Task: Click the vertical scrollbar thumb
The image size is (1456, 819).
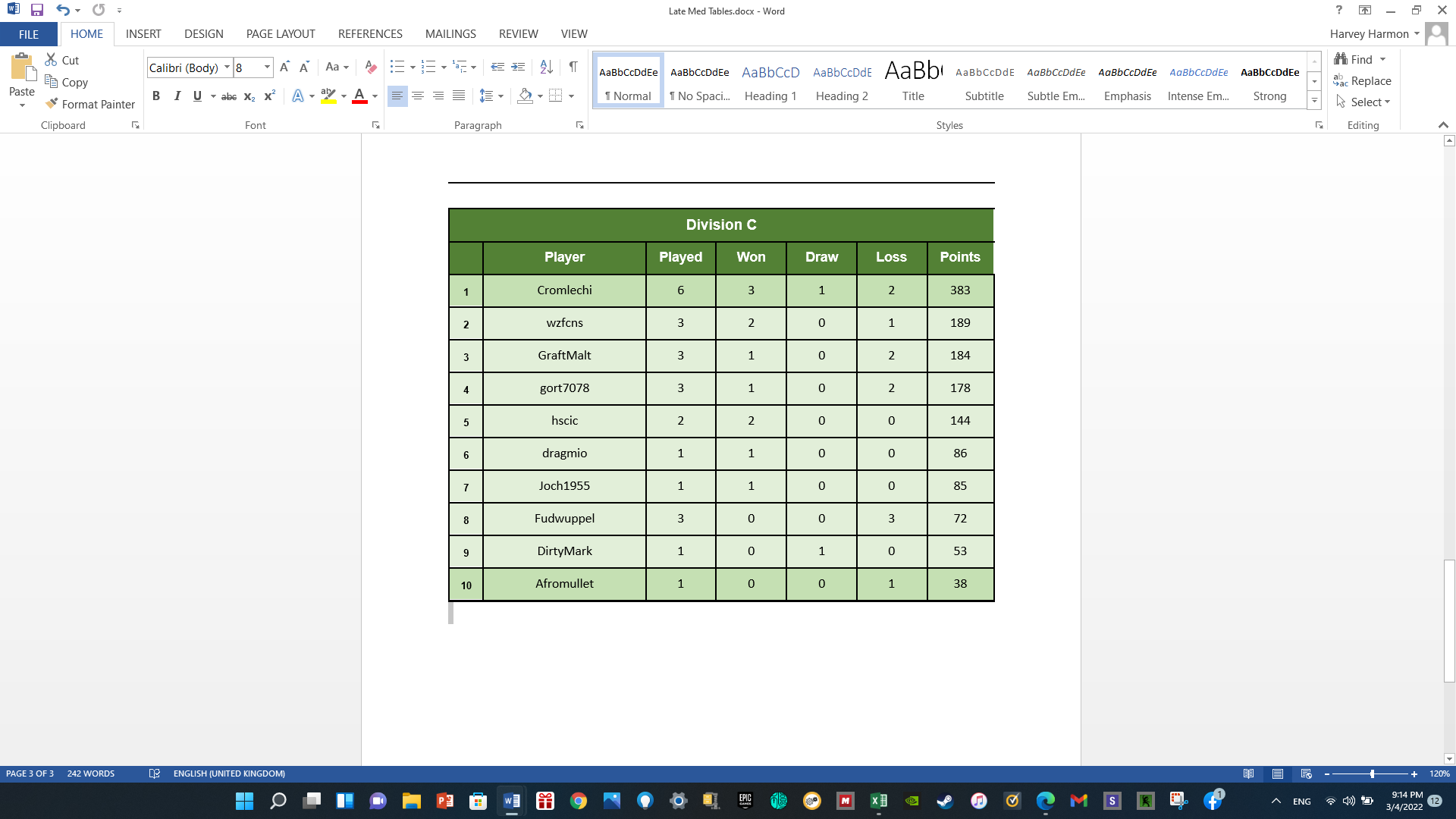Action: tap(1449, 621)
